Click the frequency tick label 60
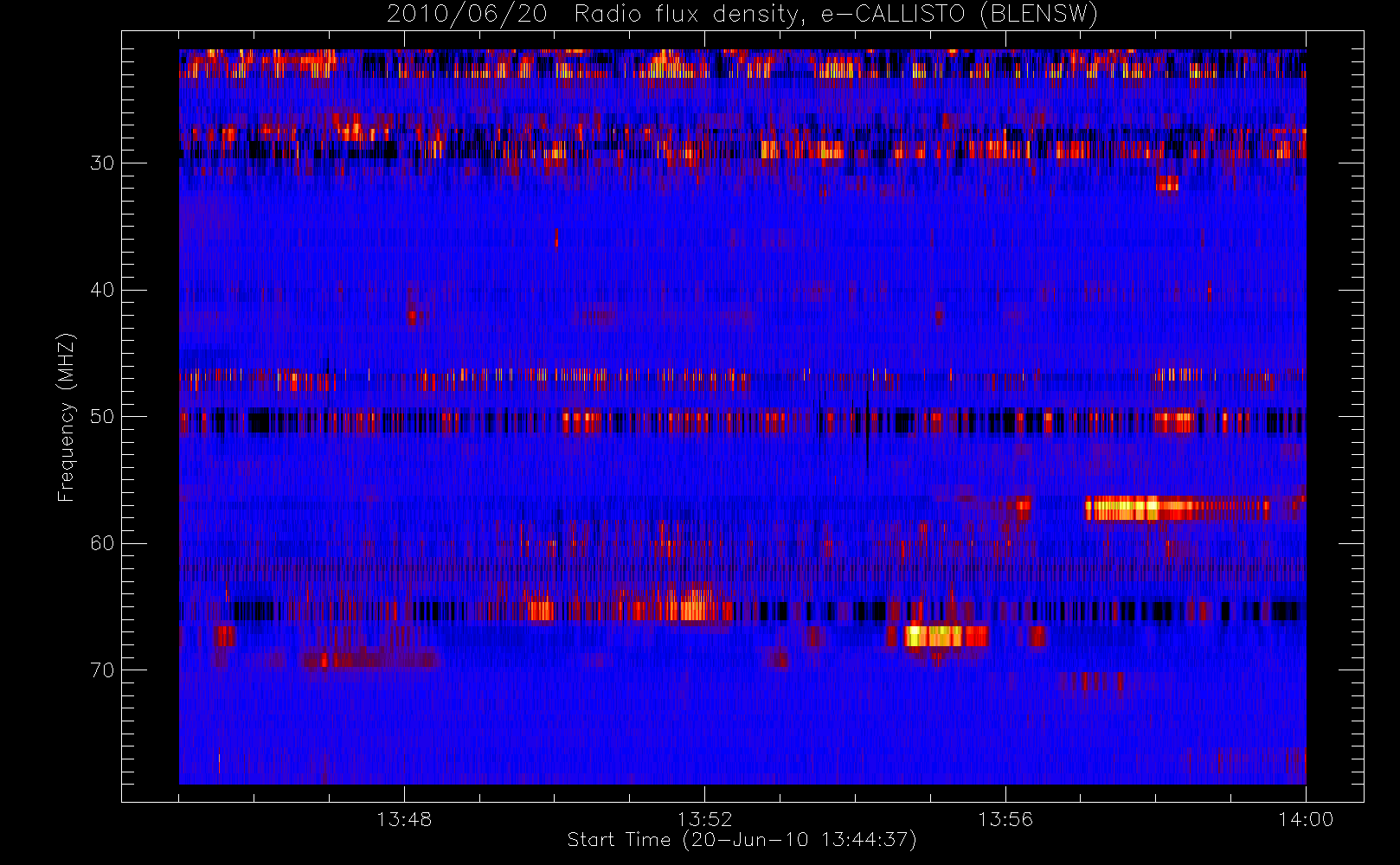 (x=102, y=543)
